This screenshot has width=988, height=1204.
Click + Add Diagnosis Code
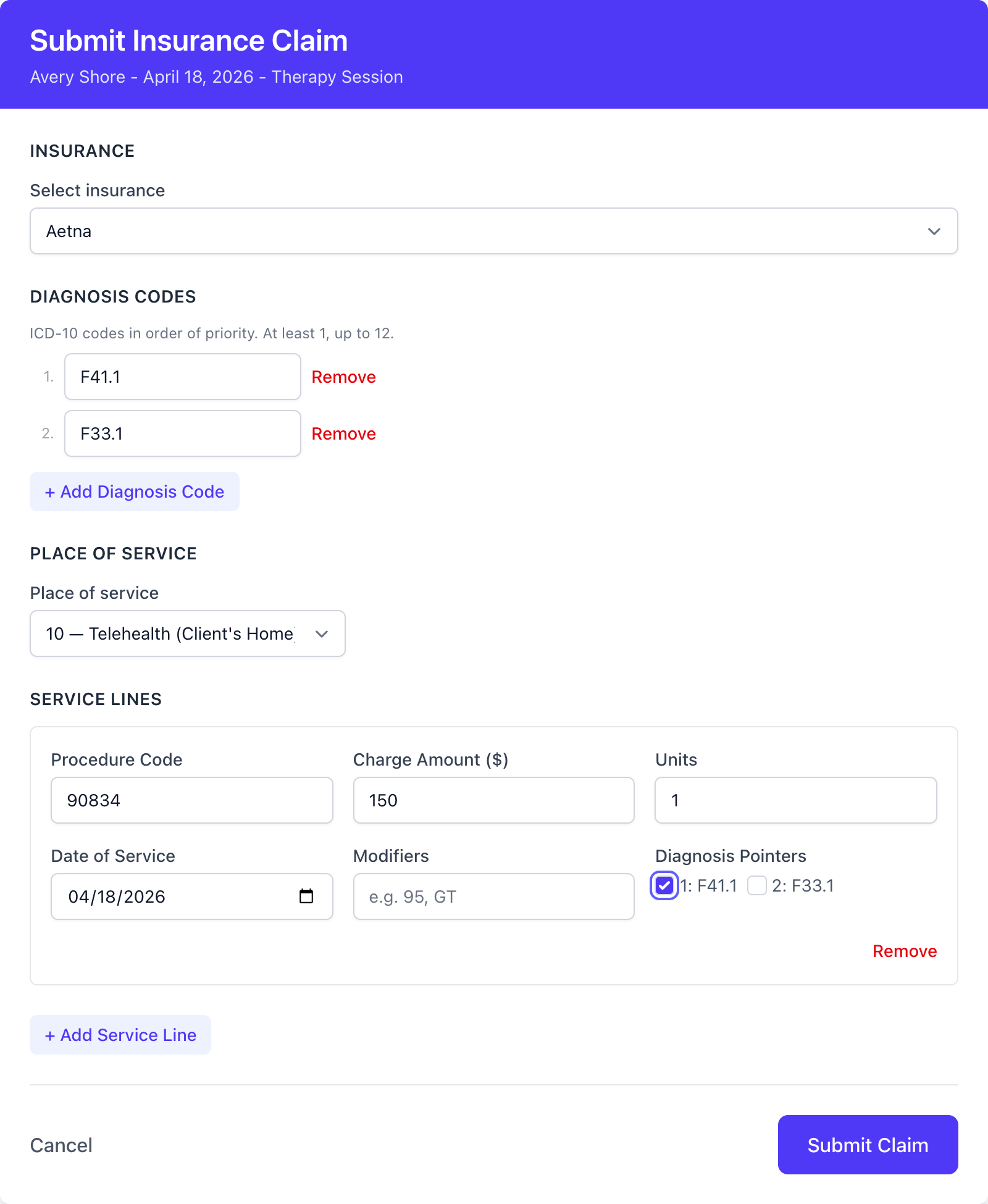[x=134, y=491]
